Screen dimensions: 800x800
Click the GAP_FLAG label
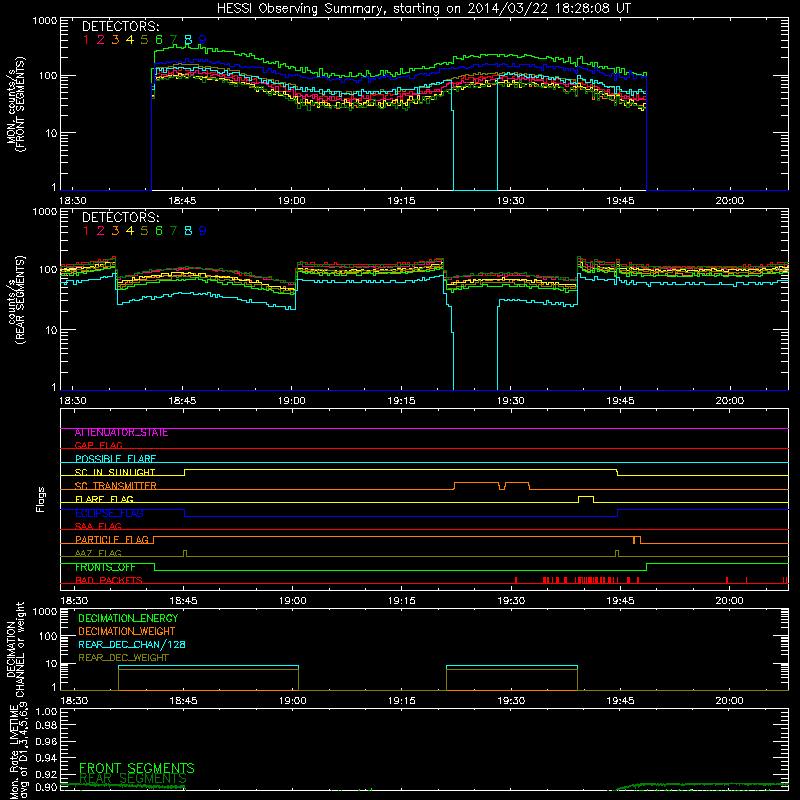click(98, 445)
